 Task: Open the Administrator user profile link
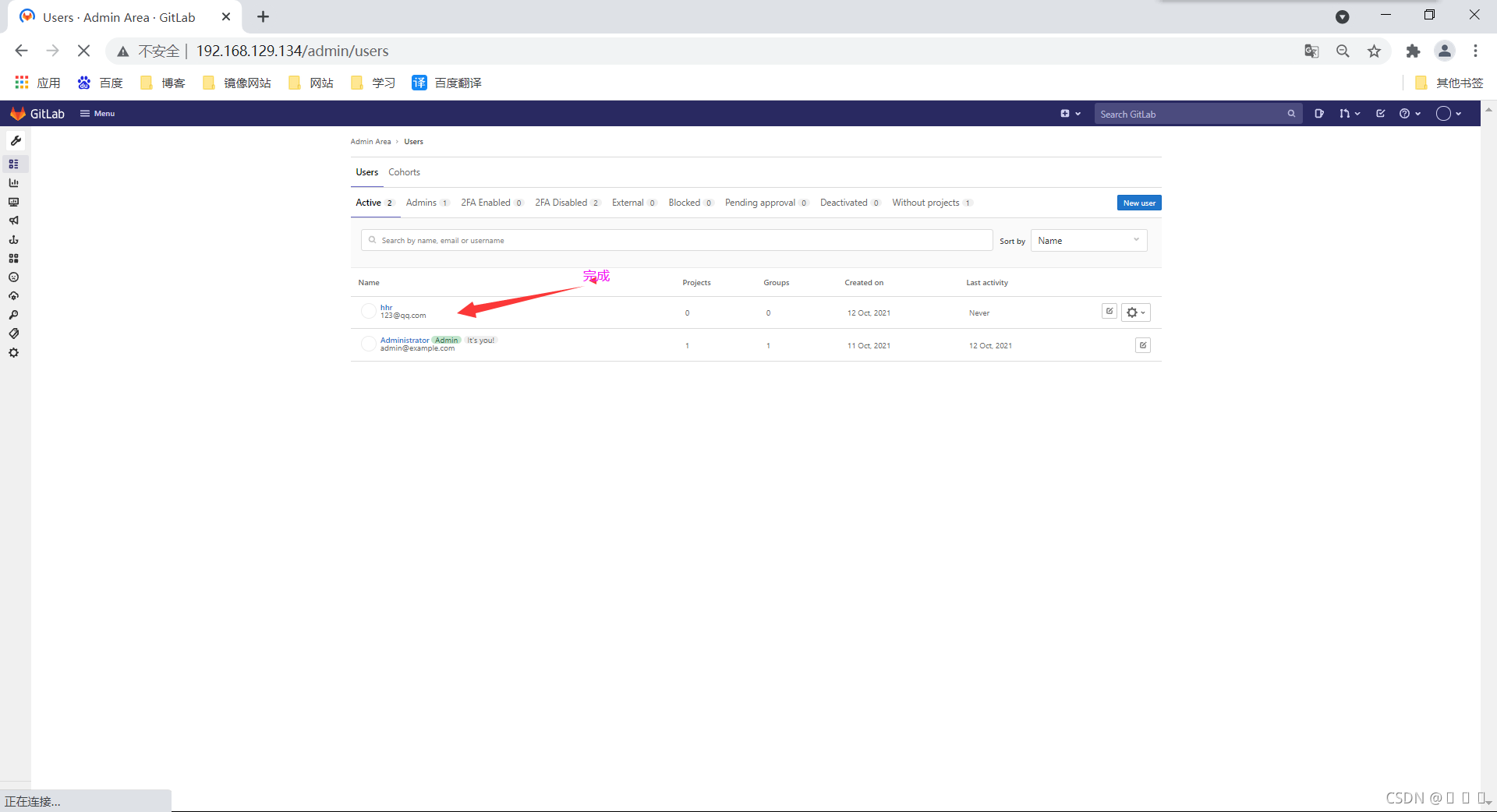[405, 341]
